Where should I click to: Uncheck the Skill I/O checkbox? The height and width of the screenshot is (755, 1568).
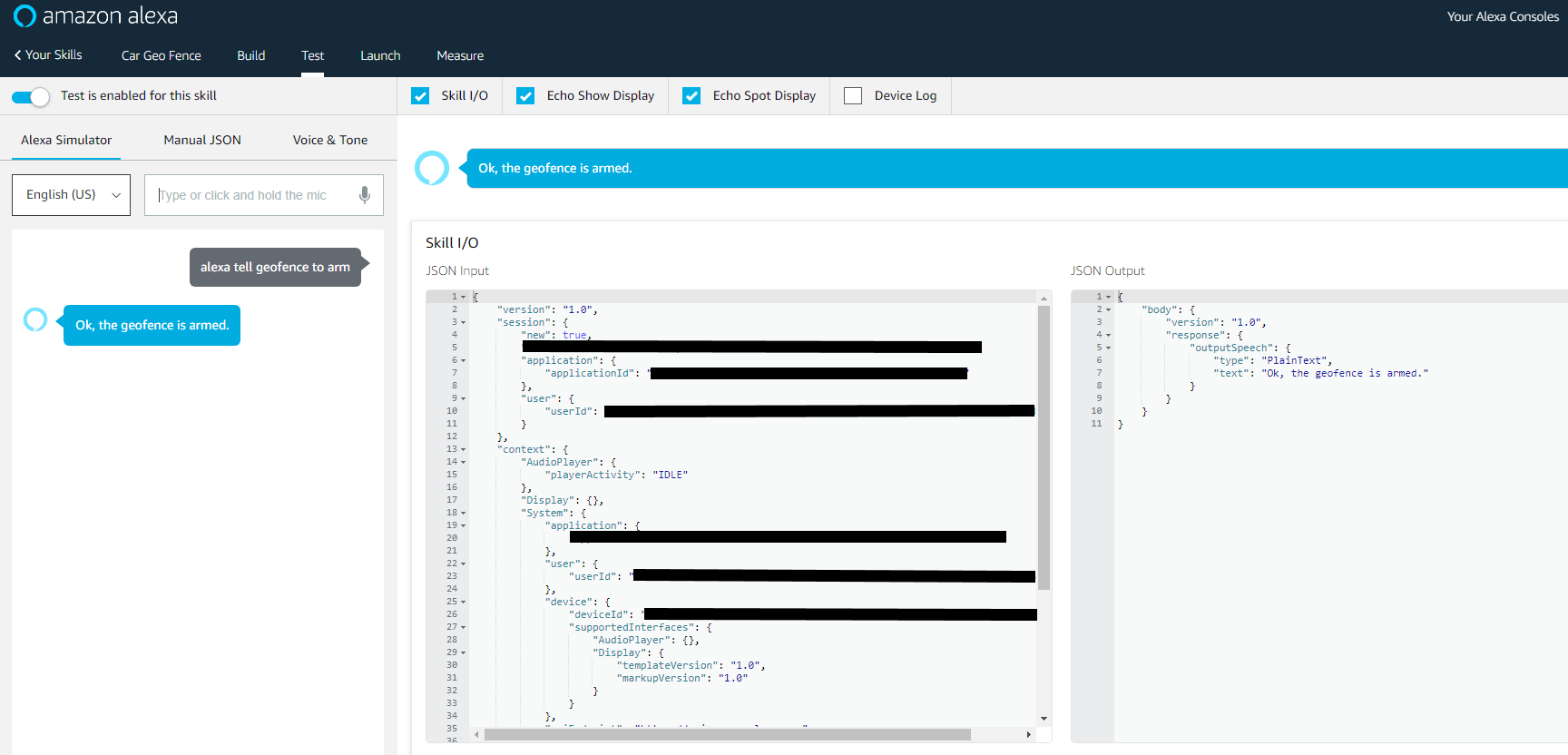tap(420, 95)
